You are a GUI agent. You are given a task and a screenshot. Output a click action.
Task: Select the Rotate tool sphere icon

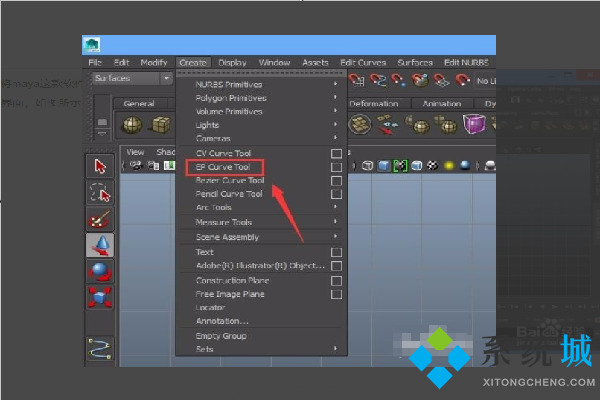100,271
